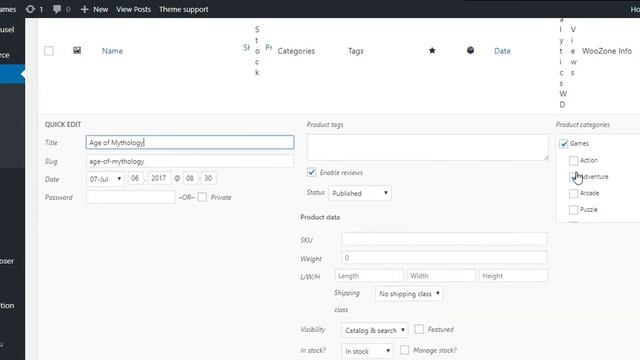Image resolution: width=640 pixels, height=360 pixels.
Task: Click the Slug field age-of-mythology
Action: coord(190,161)
